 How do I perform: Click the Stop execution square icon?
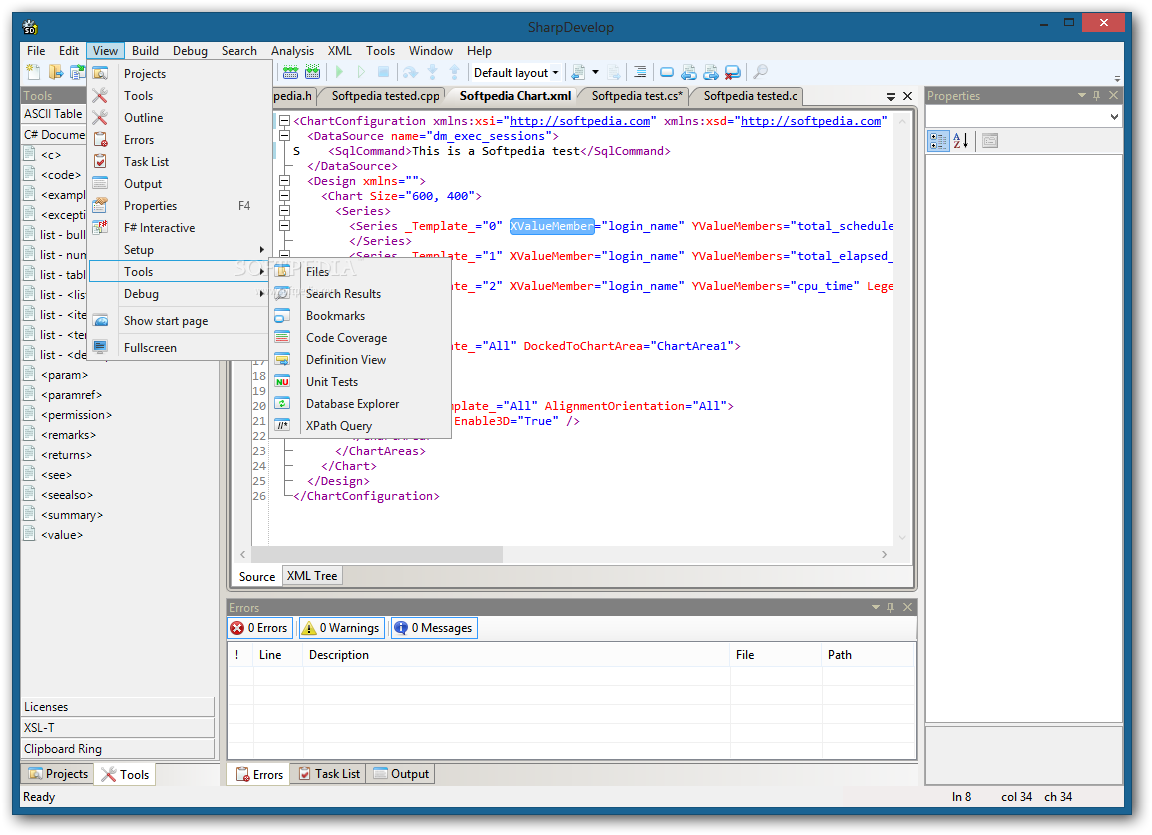384,72
